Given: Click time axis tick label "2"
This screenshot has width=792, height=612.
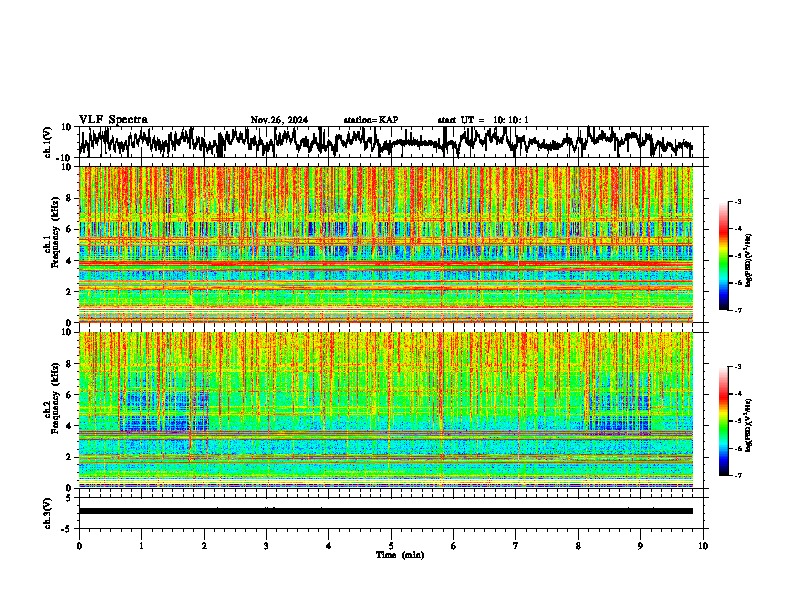Looking at the screenshot, I should (x=204, y=546).
